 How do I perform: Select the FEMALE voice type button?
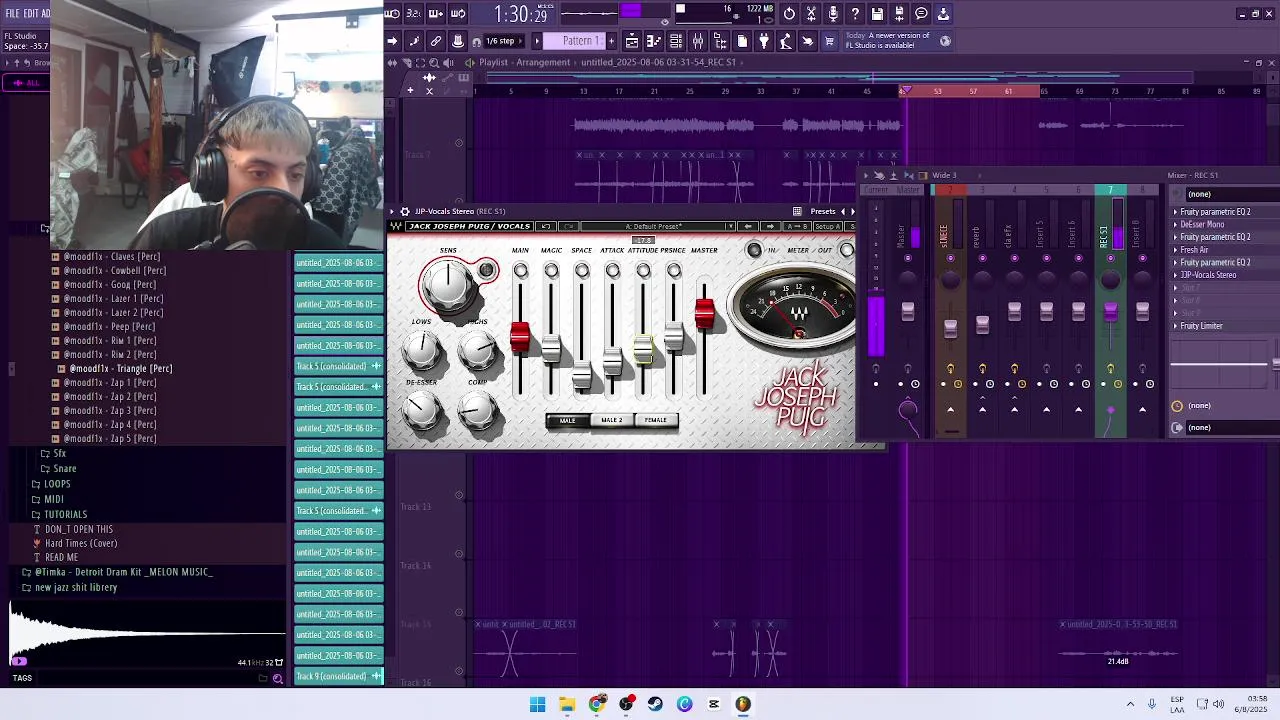pos(655,420)
